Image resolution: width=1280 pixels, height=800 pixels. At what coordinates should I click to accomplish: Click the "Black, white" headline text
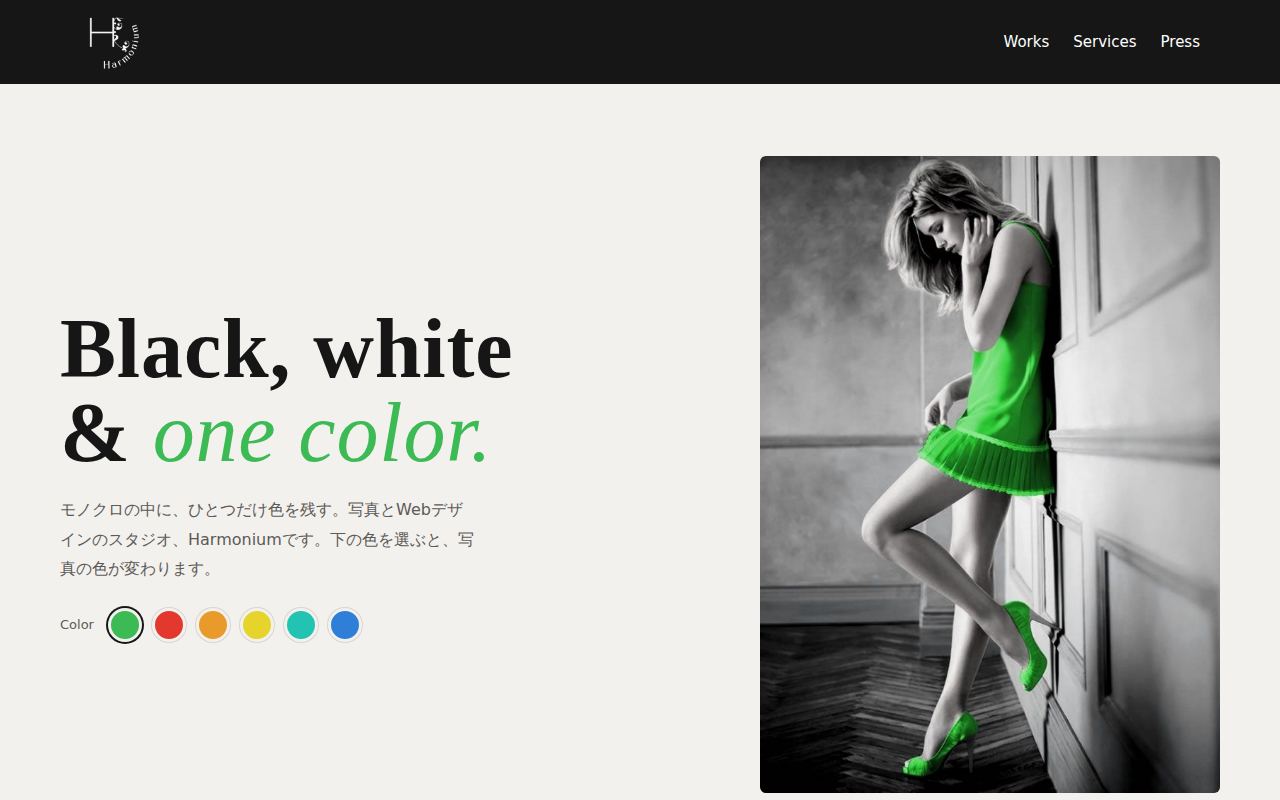[286, 349]
